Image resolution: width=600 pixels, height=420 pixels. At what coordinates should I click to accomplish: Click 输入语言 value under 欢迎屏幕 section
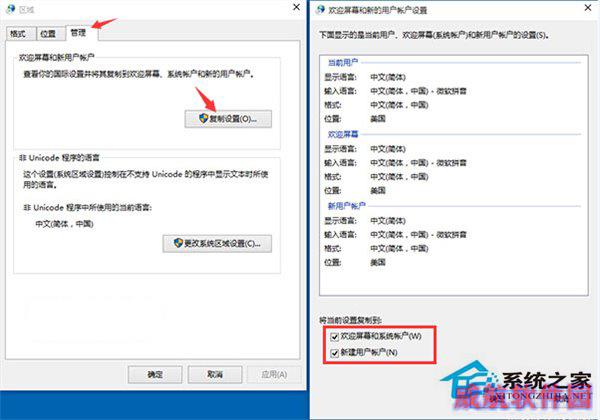tap(418, 163)
